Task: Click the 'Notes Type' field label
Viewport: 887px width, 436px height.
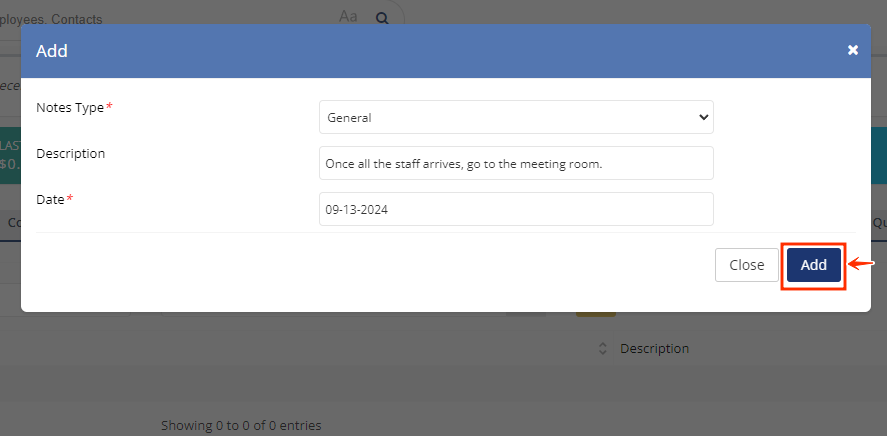Action: click(70, 107)
